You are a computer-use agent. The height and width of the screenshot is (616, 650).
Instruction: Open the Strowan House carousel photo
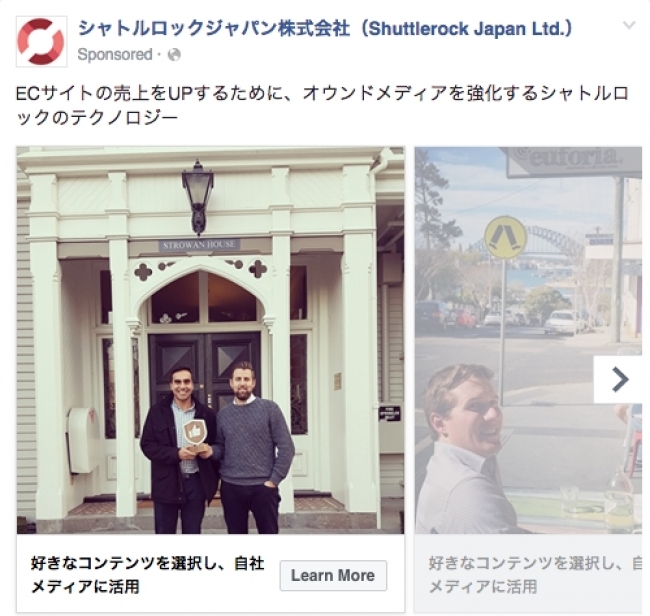point(210,340)
